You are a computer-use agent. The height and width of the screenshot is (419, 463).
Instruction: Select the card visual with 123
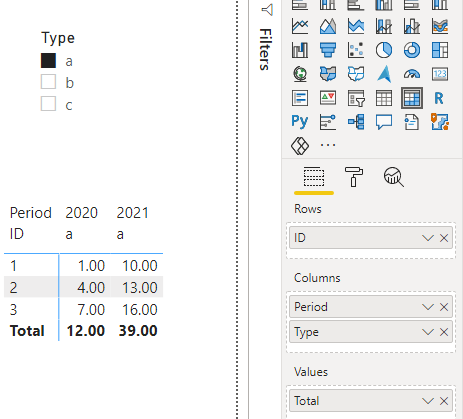coord(440,74)
